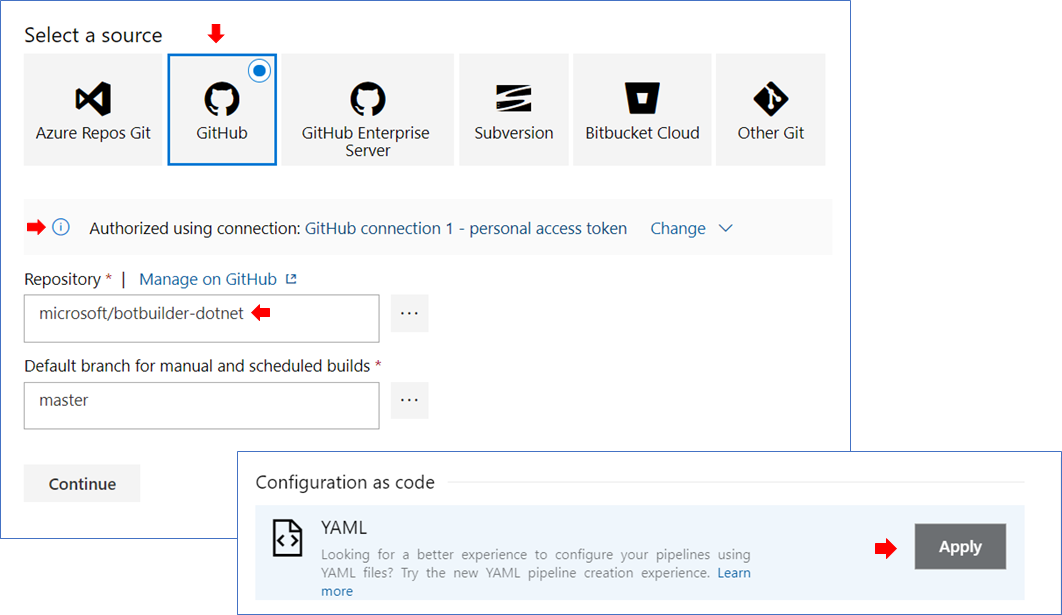Click the YAML heading text

click(x=344, y=528)
